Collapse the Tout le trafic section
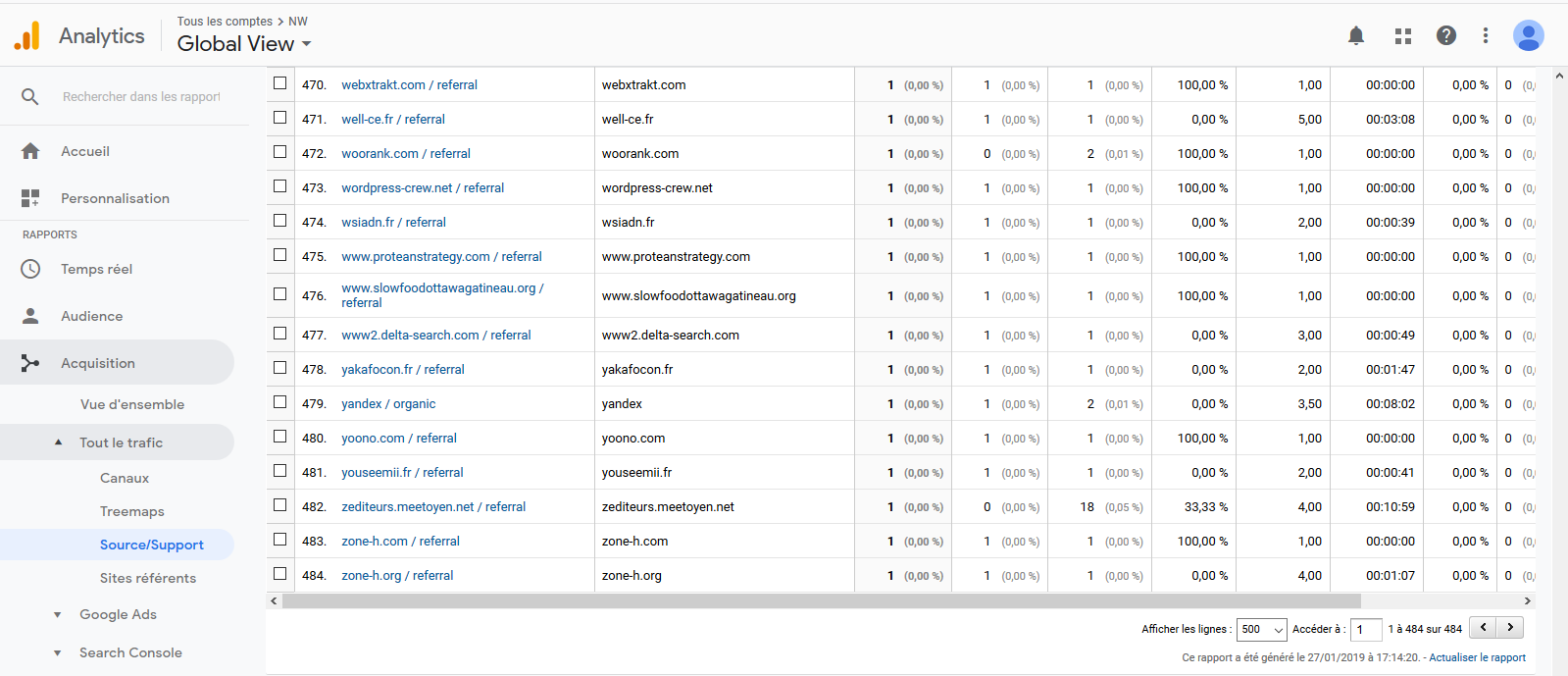This screenshot has width=1568, height=676. [58, 442]
